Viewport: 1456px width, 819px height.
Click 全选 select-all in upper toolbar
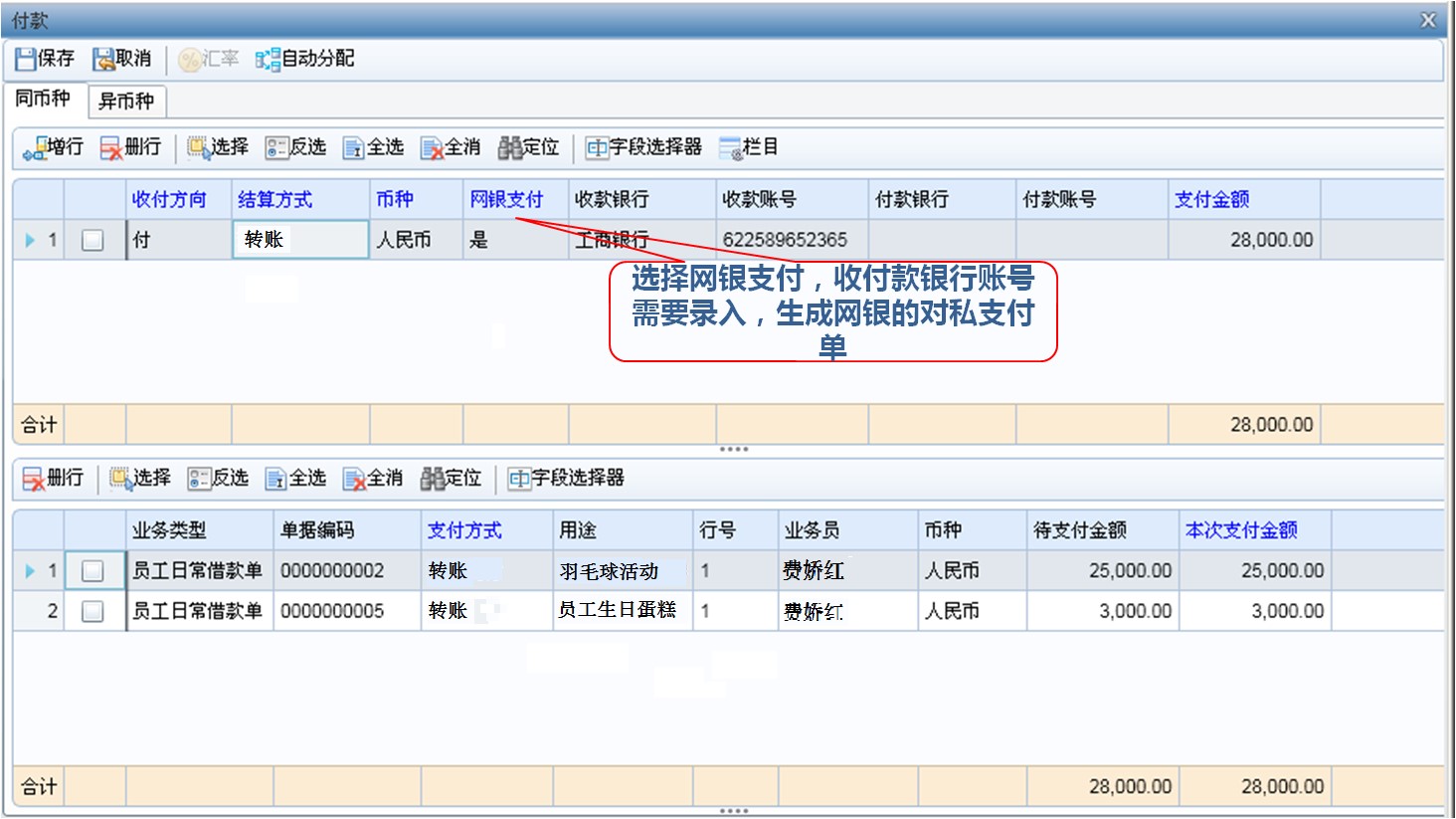[x=354, y=148]
